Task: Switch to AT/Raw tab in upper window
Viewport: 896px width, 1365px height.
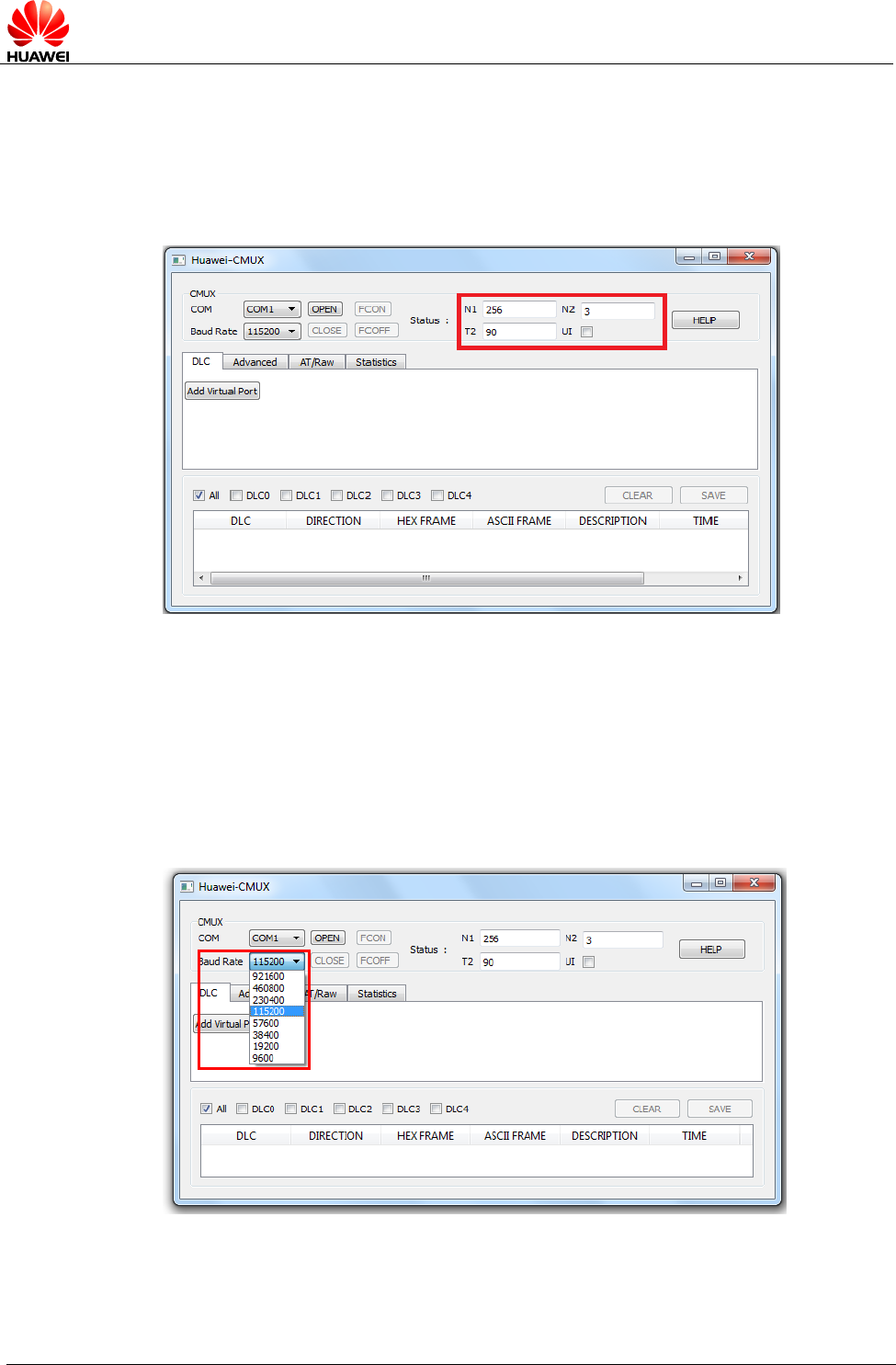Action: click(x=317, y=362)
